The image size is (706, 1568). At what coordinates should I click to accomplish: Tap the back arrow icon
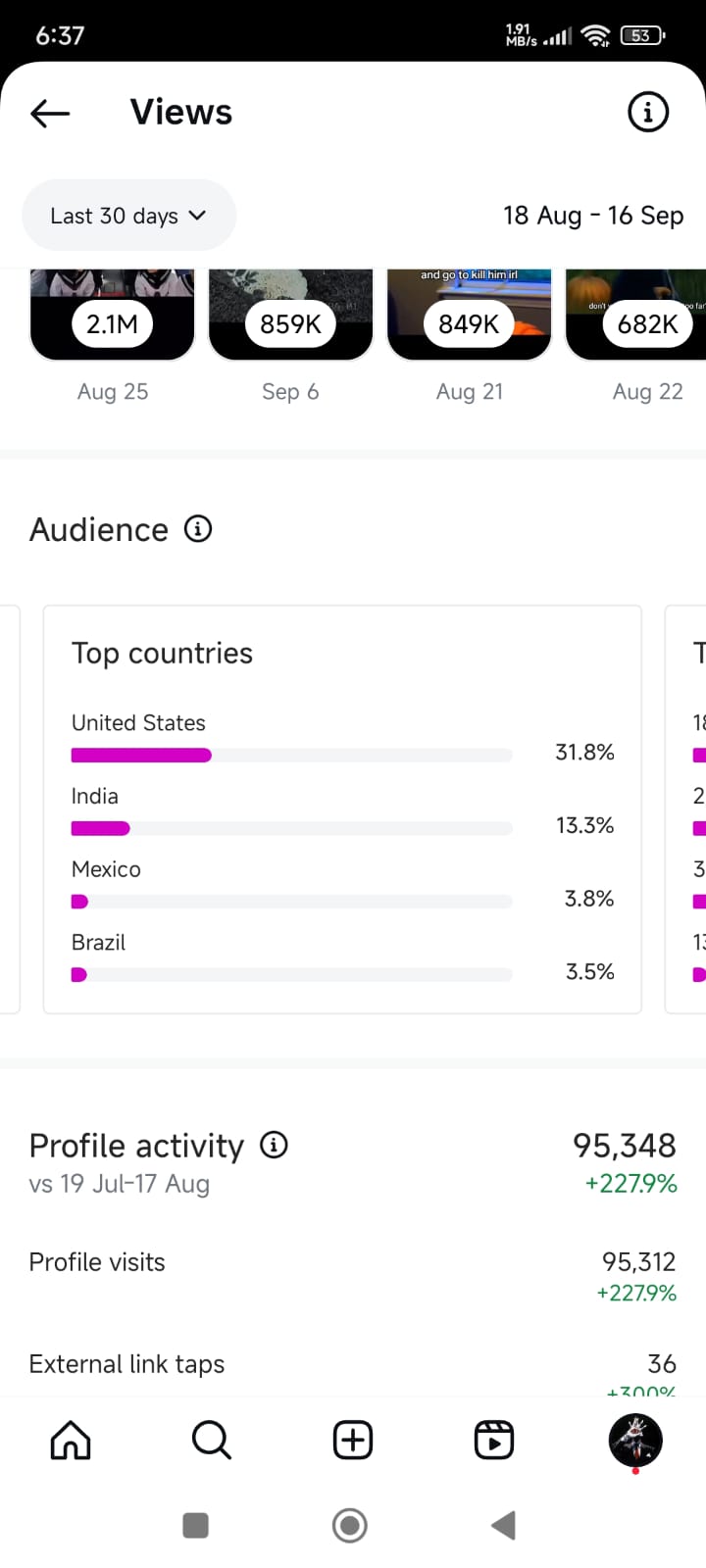(50, 113)
